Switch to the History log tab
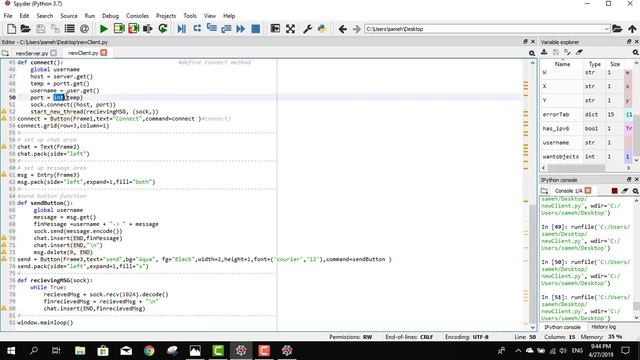The image size is (640, 360). (603, 327)
